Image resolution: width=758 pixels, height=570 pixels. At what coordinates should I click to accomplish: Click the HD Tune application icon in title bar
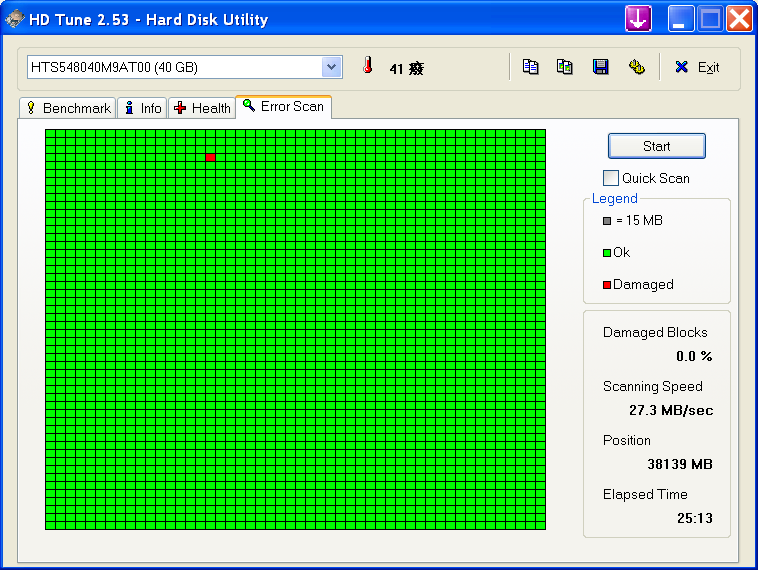[15, 19]
